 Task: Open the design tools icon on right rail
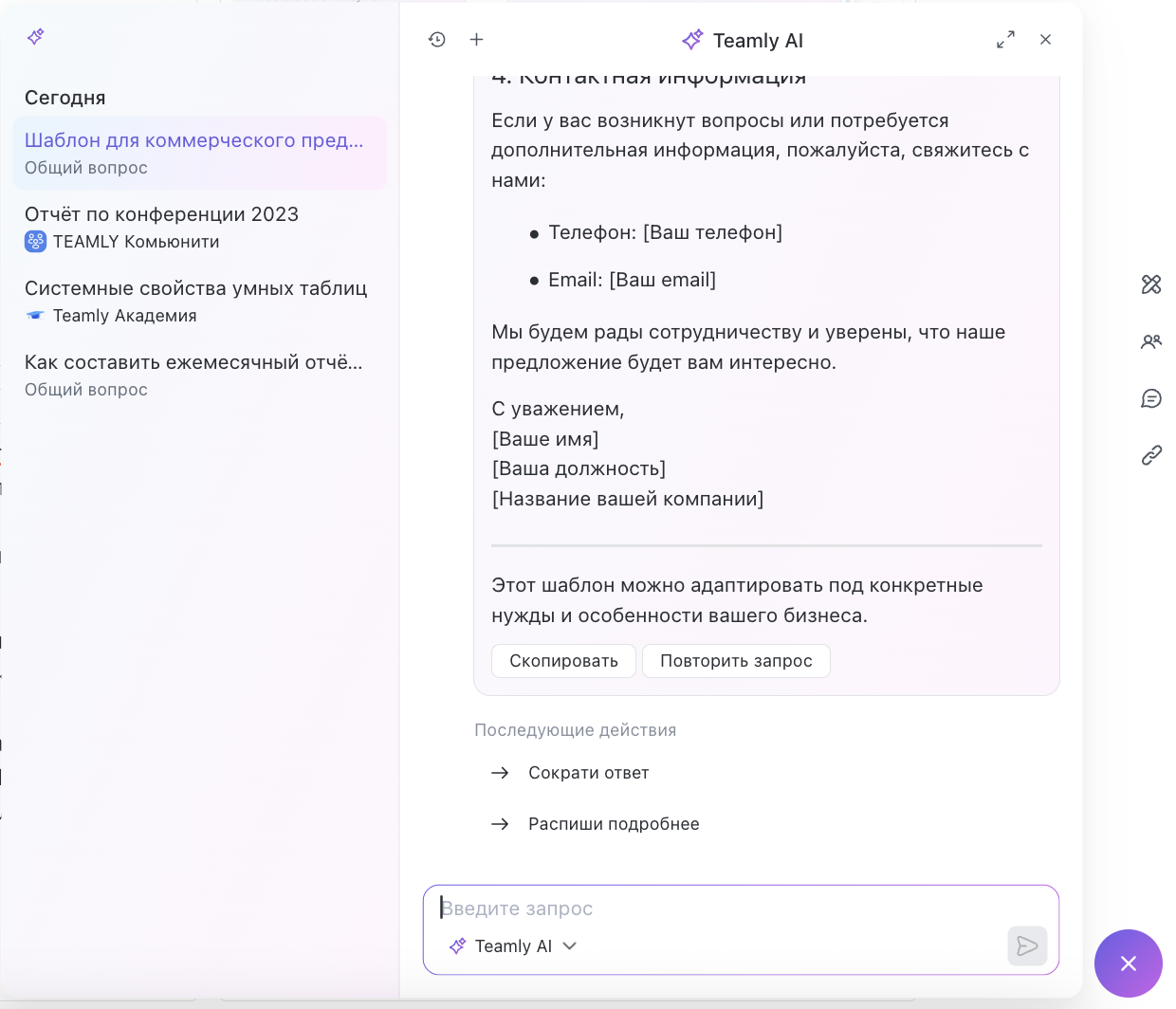[x=1151, y=284]
